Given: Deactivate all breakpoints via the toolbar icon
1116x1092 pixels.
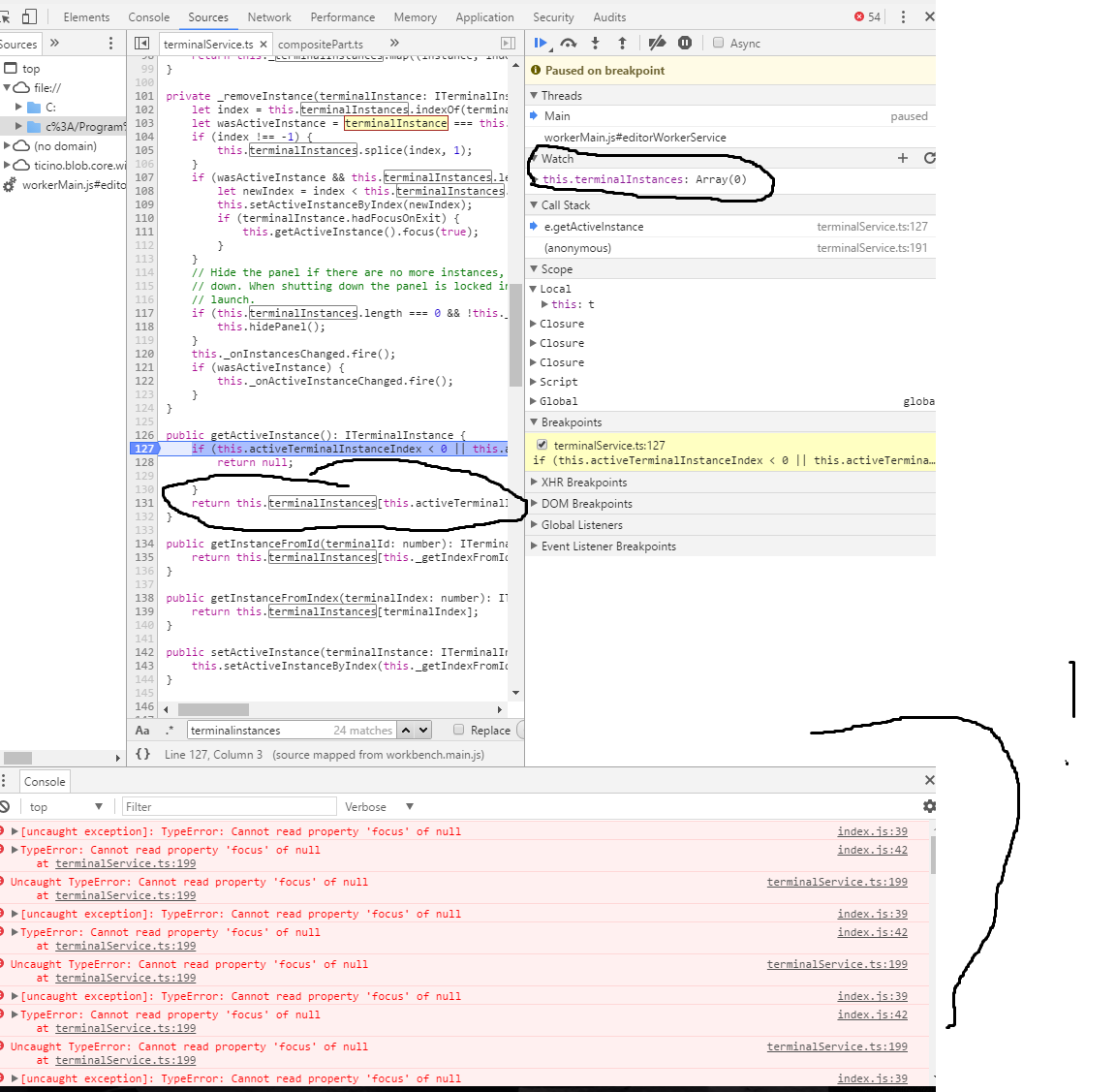Looking at the screenshot, I should 657,43.
